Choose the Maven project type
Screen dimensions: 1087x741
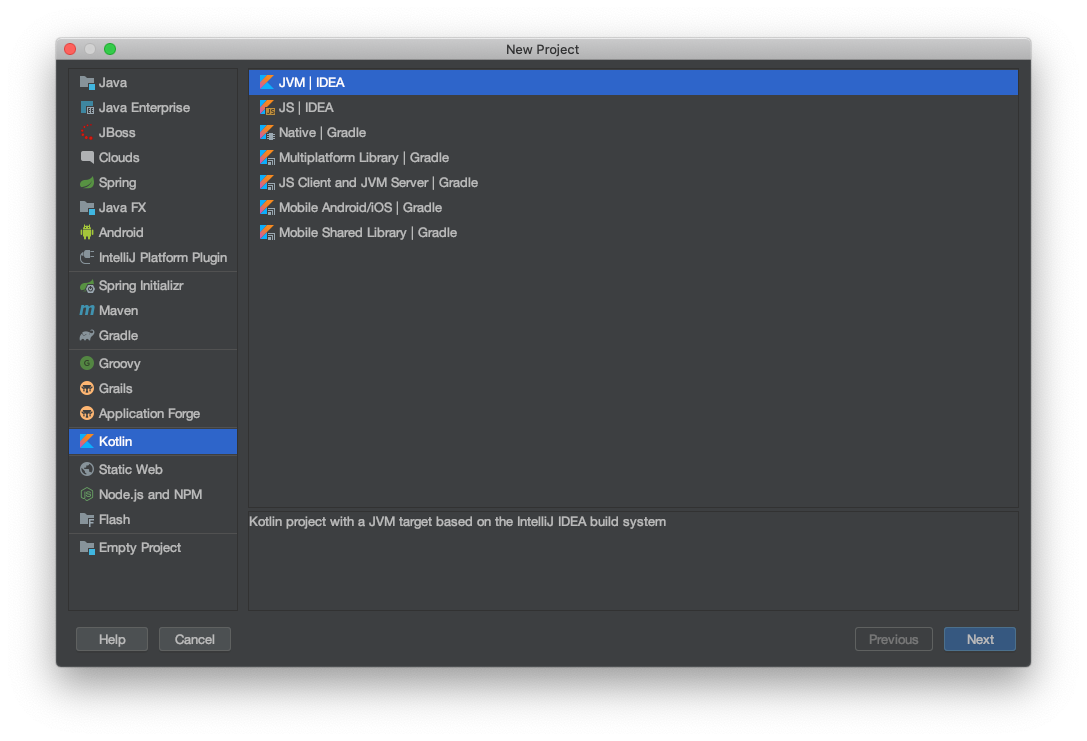pyautogui.click(x=153, y=311)
